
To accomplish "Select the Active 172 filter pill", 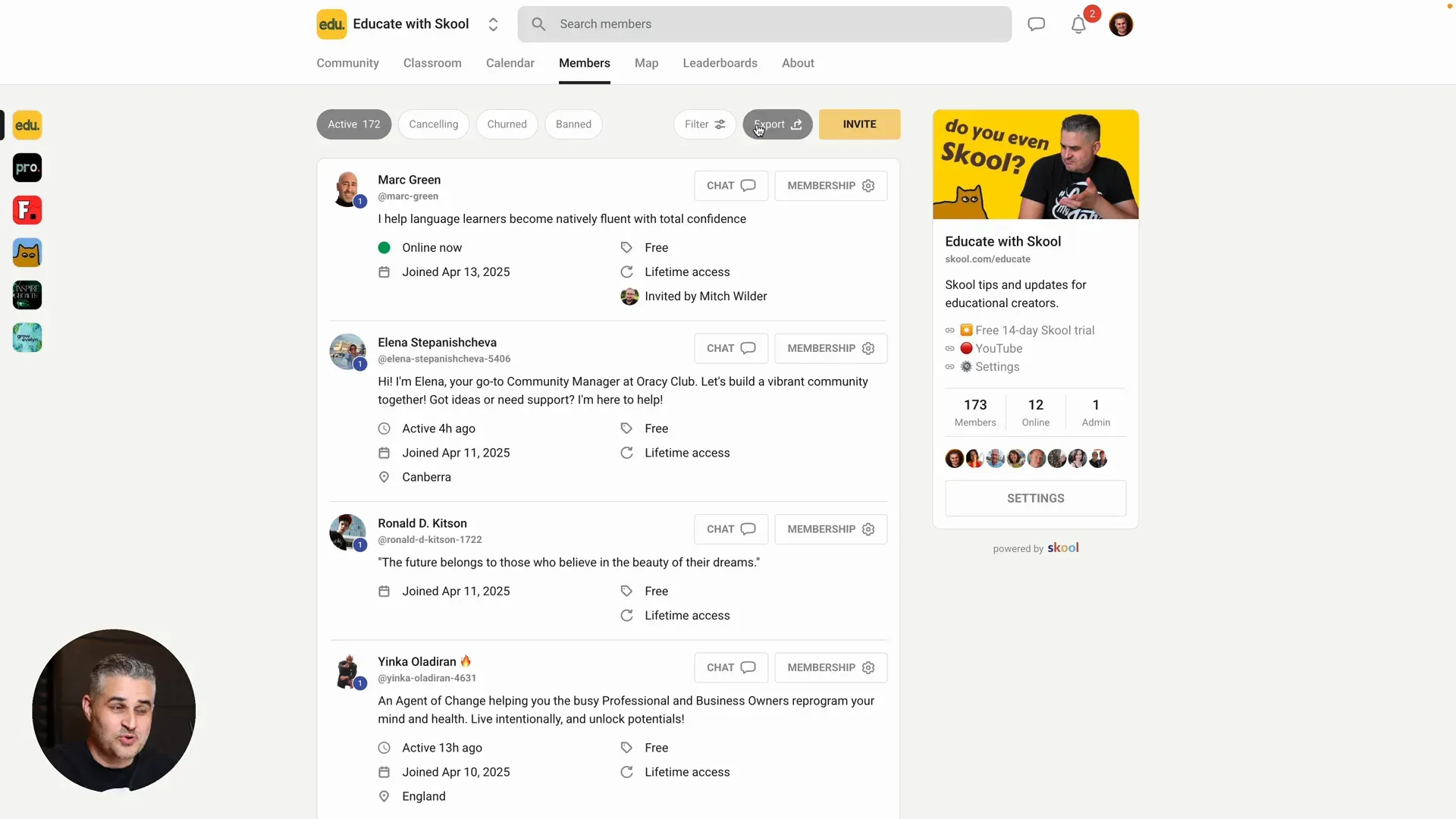I will pyautogui.click(x=354, y=124).
